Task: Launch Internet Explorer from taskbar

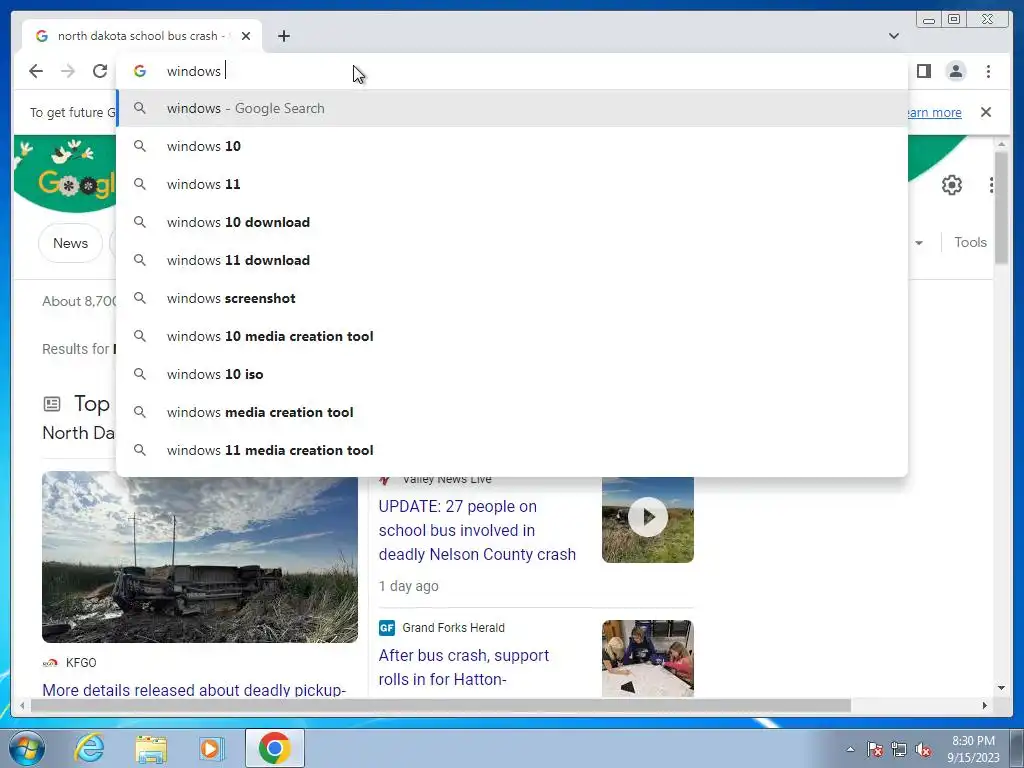Action: pos(89,748)
